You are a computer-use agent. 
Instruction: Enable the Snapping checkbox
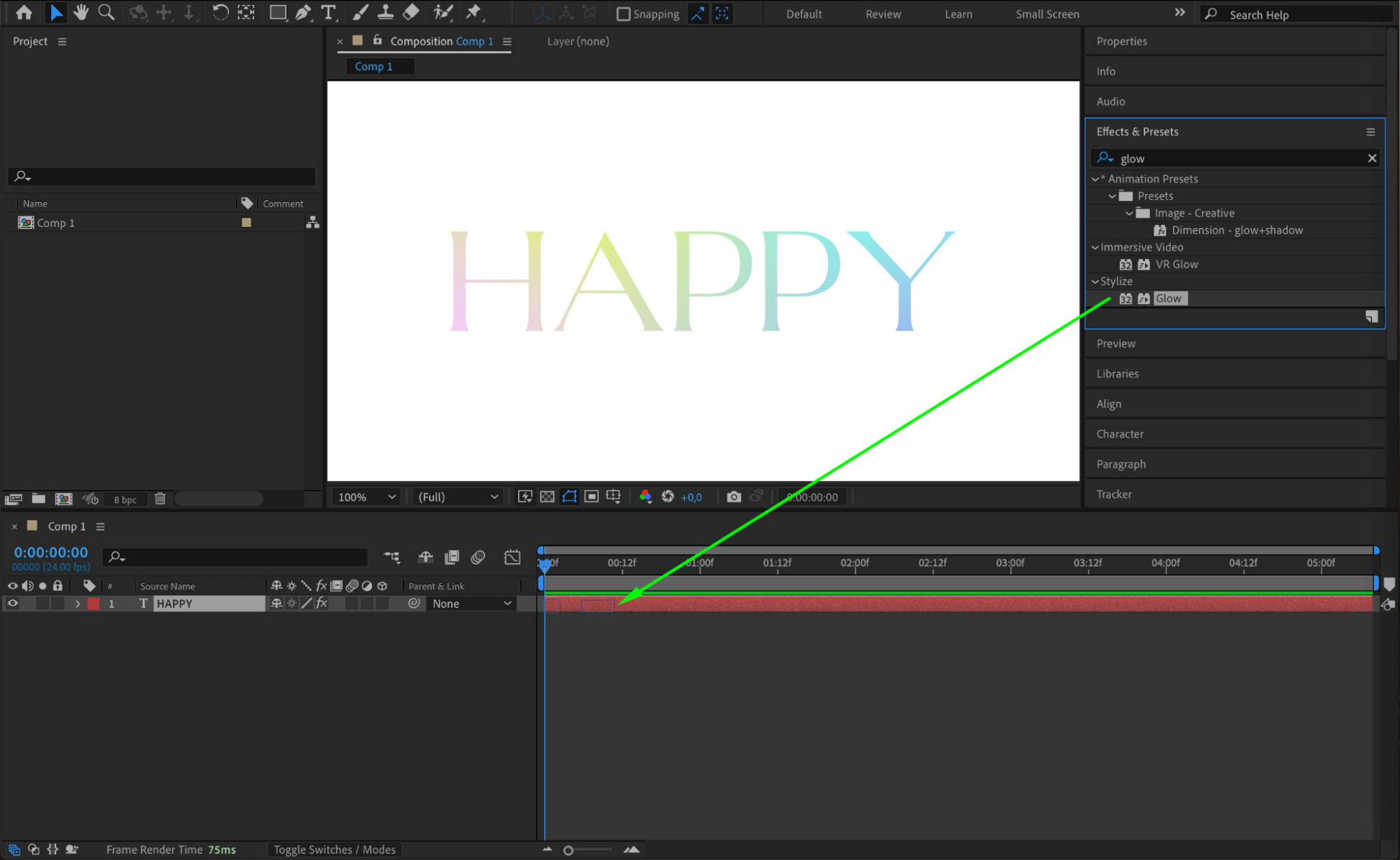click(623, 14)
